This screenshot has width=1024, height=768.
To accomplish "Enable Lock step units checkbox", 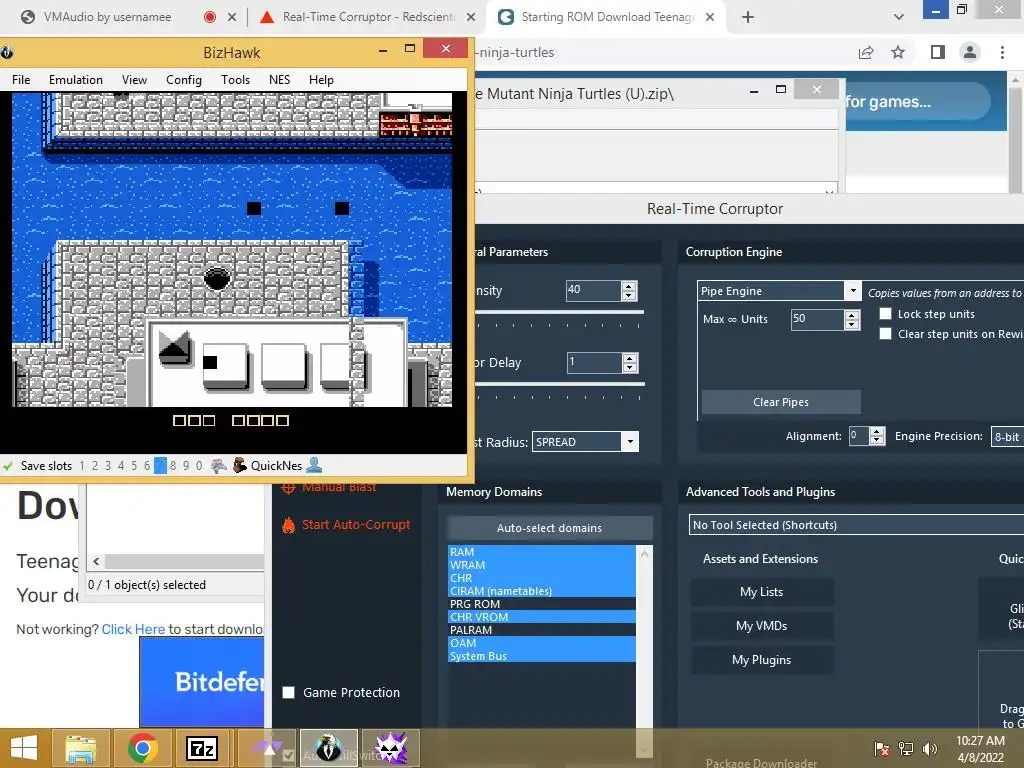I will pyautogui.click(x=886, y=314).
